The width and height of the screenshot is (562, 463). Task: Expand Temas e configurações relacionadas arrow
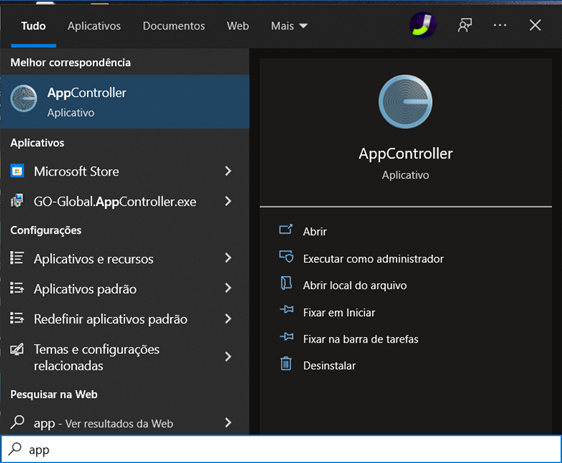[228, 357]
